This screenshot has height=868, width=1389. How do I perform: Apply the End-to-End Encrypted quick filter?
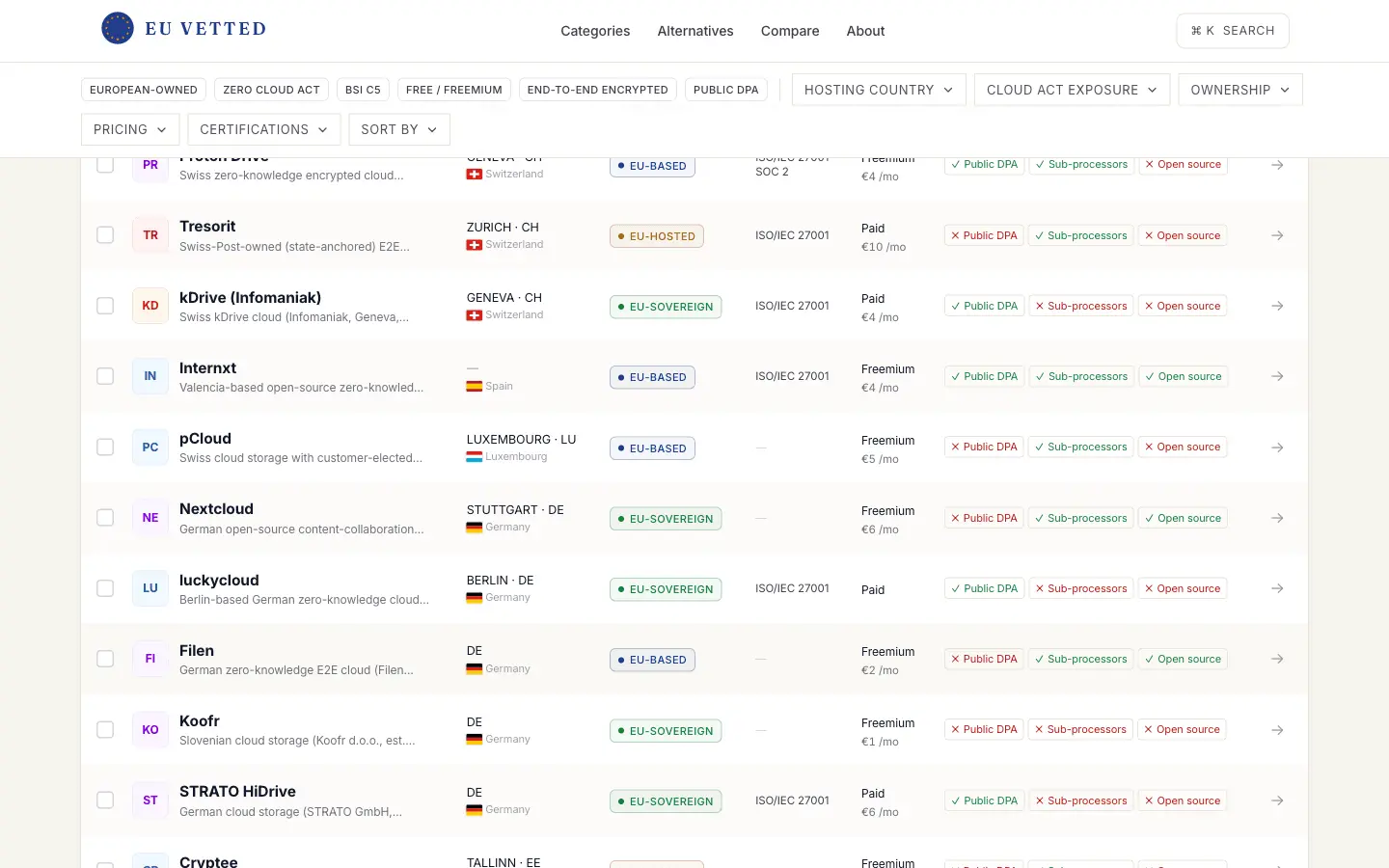click(x=598, y=90)
